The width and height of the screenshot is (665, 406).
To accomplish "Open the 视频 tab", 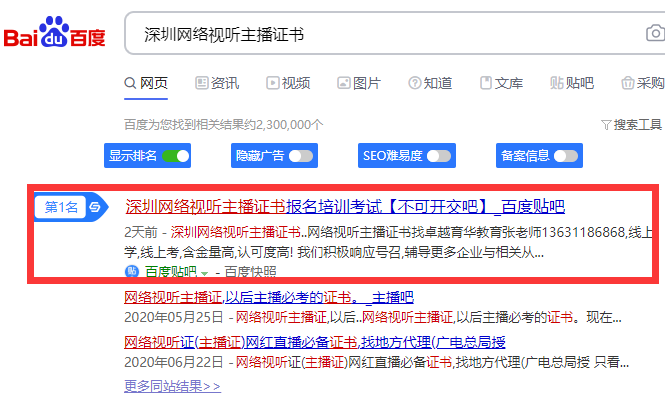I will pyautogui.click(x=288, y=83).
